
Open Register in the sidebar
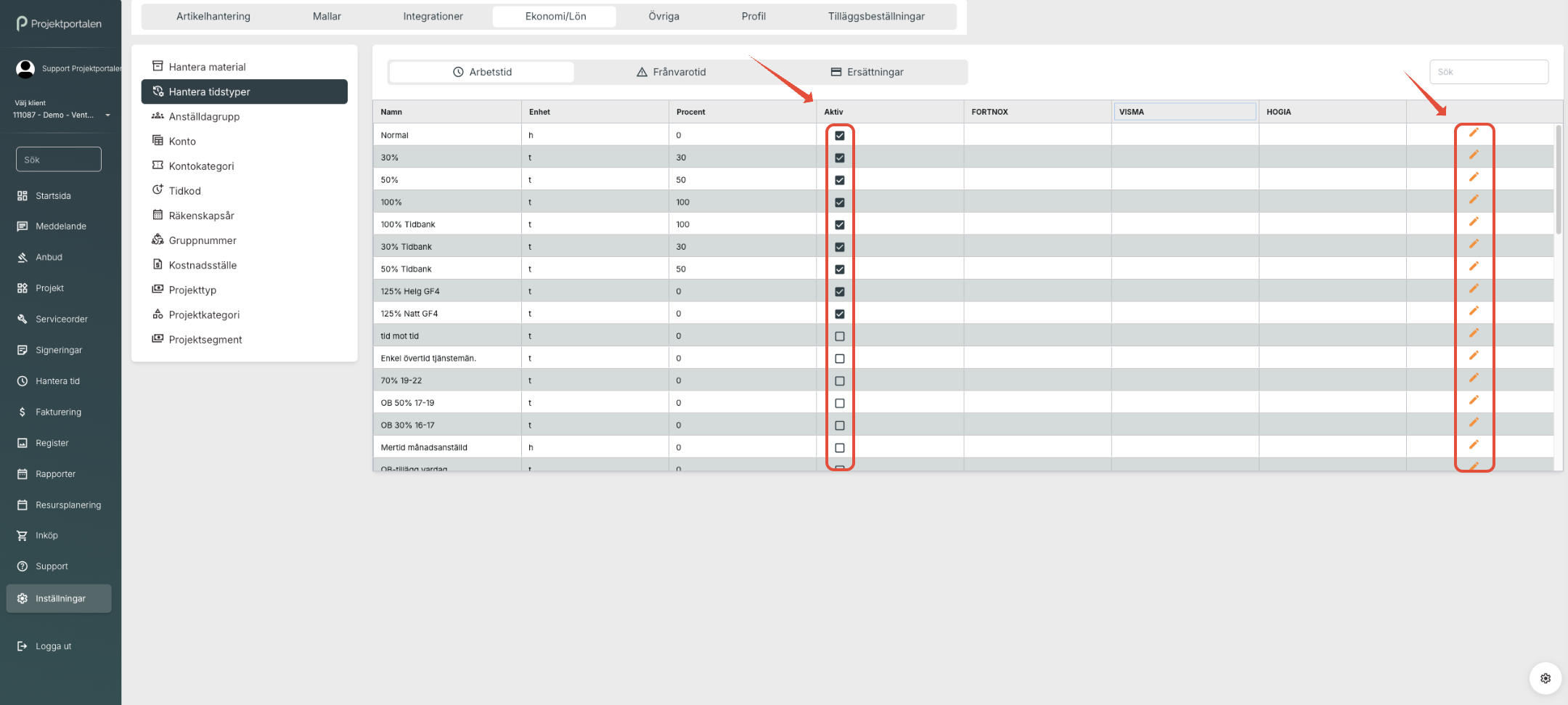(52, 443)
